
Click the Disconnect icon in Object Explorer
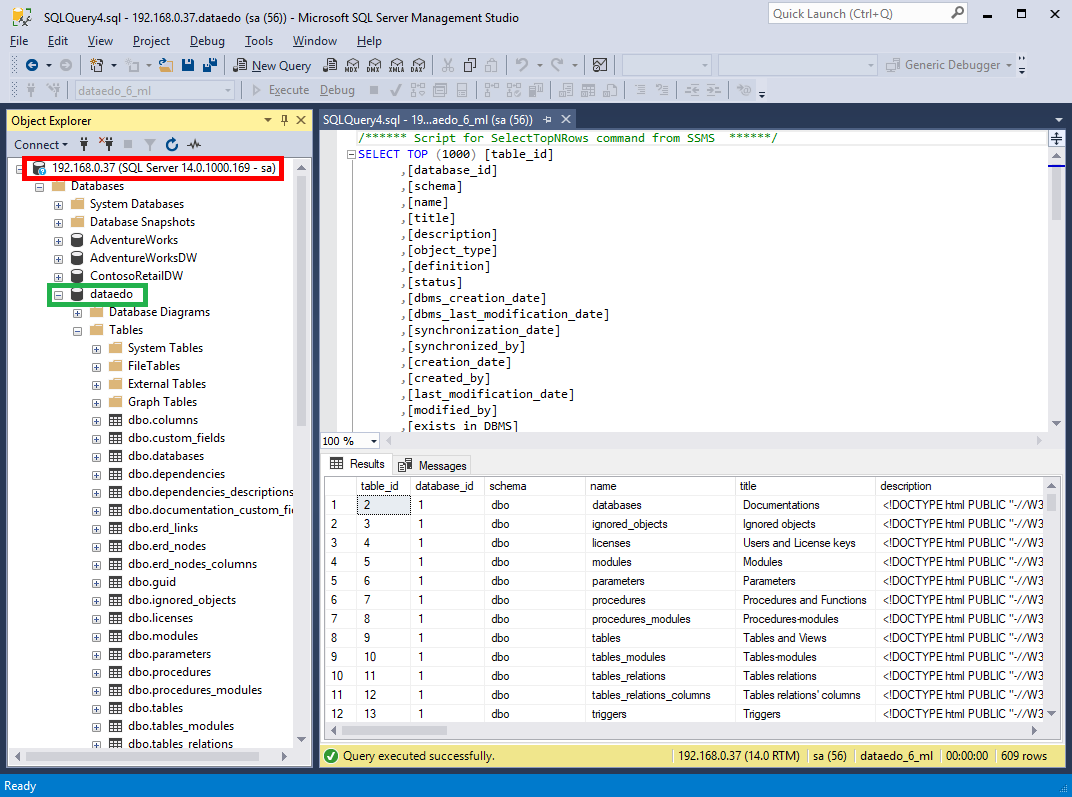click(x=106, y=144)
